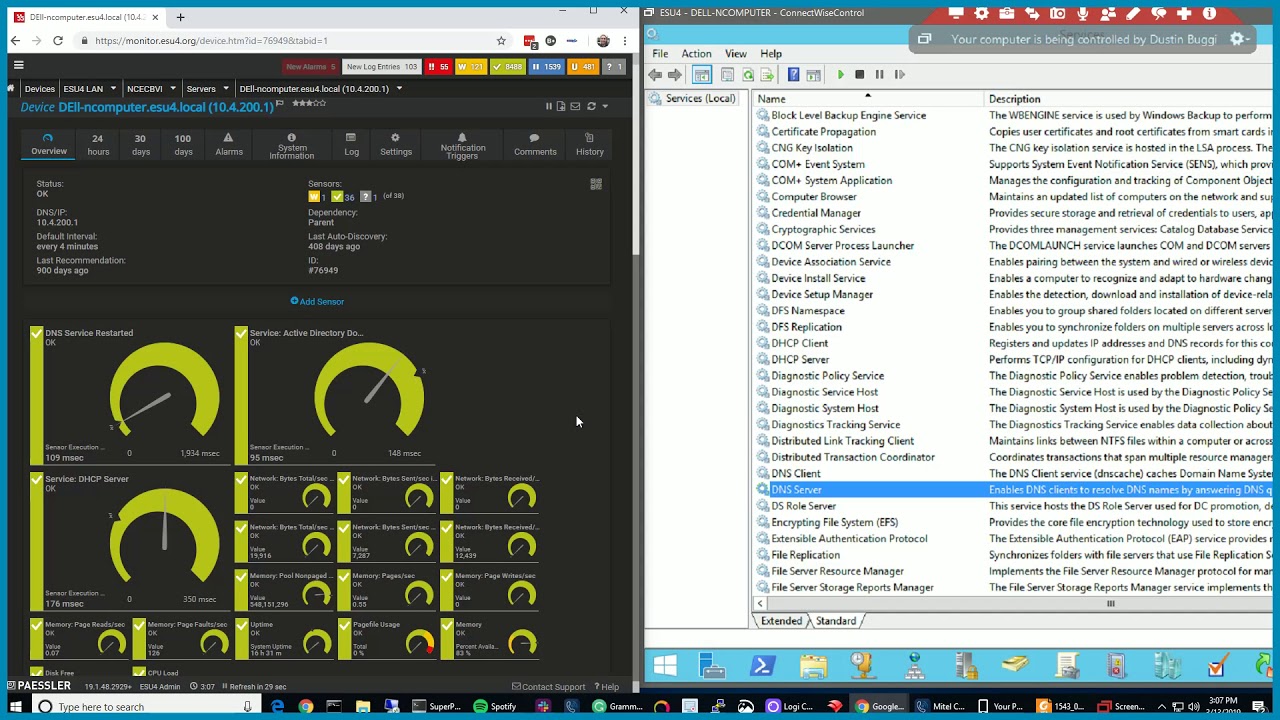1280x720 pixels.
Task: Open the View menu in Services
Action: (736, 54)
